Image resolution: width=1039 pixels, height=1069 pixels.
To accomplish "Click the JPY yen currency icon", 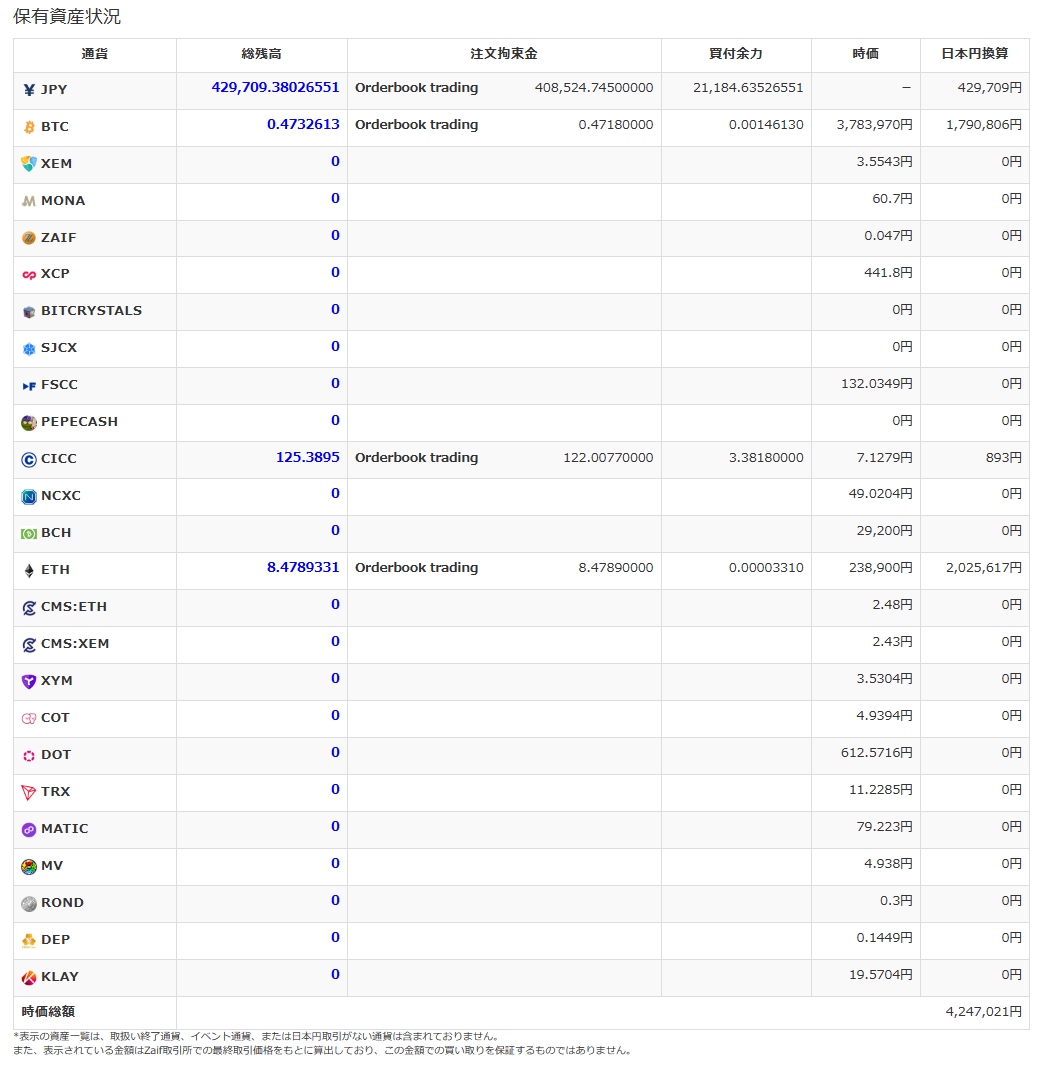I will click(29, 90).
